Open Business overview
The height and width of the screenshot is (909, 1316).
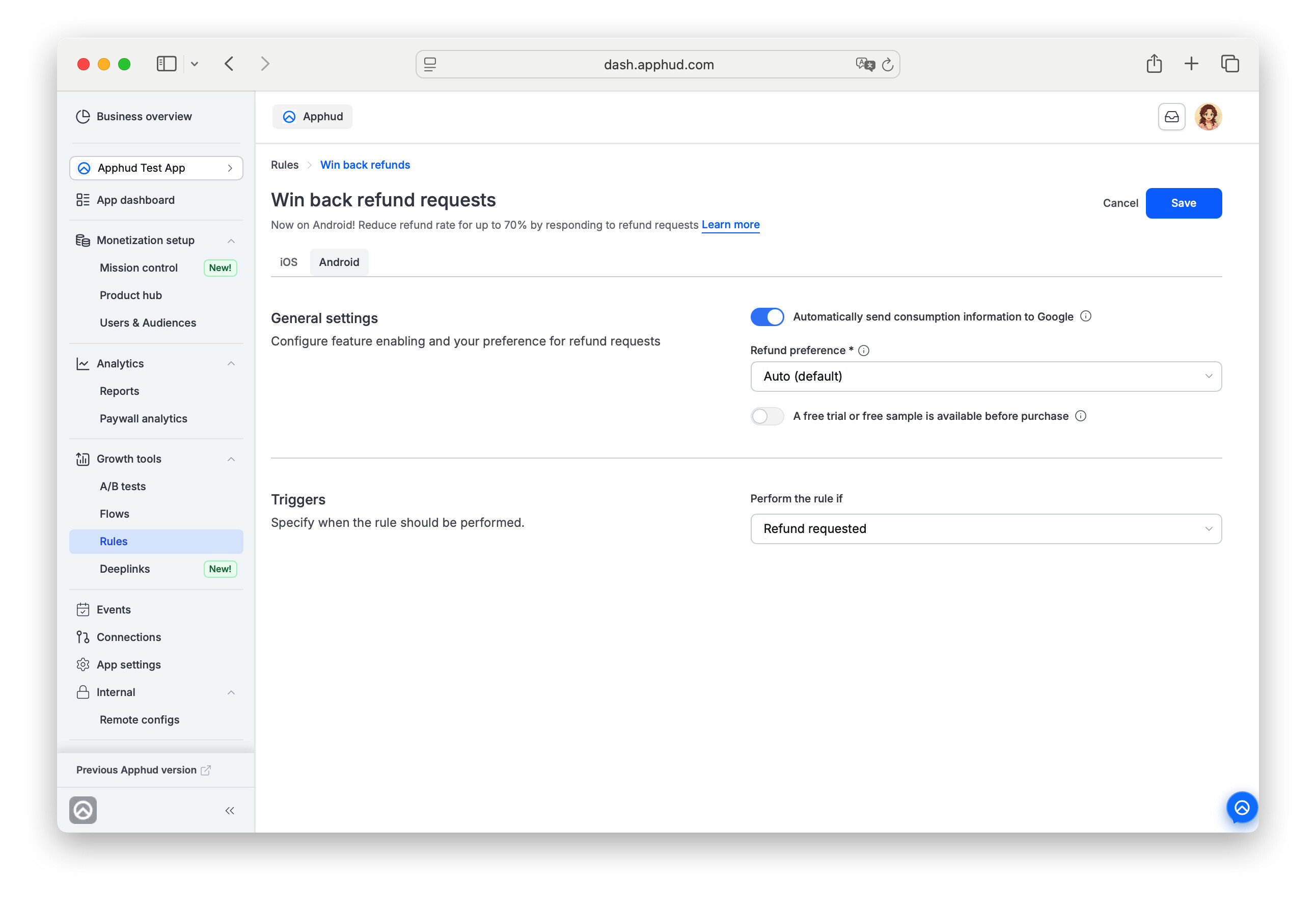pos(134,117)
